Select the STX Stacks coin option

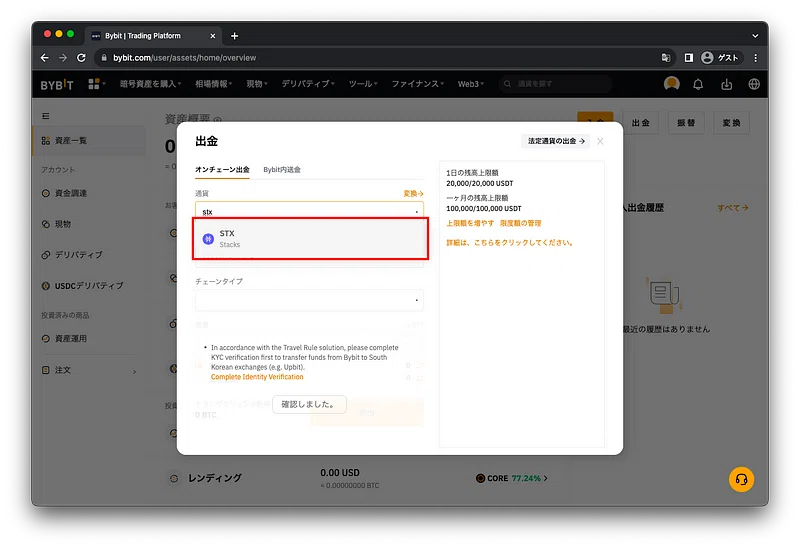(310, 239)
